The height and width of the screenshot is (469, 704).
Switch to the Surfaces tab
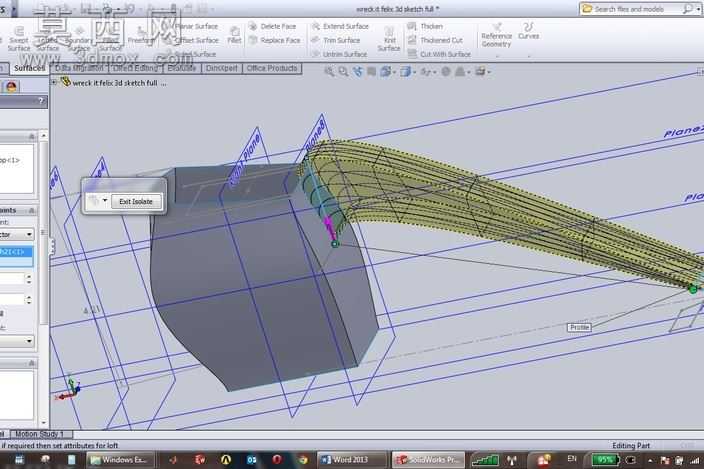pyautogui.click(x=29, y=68)
